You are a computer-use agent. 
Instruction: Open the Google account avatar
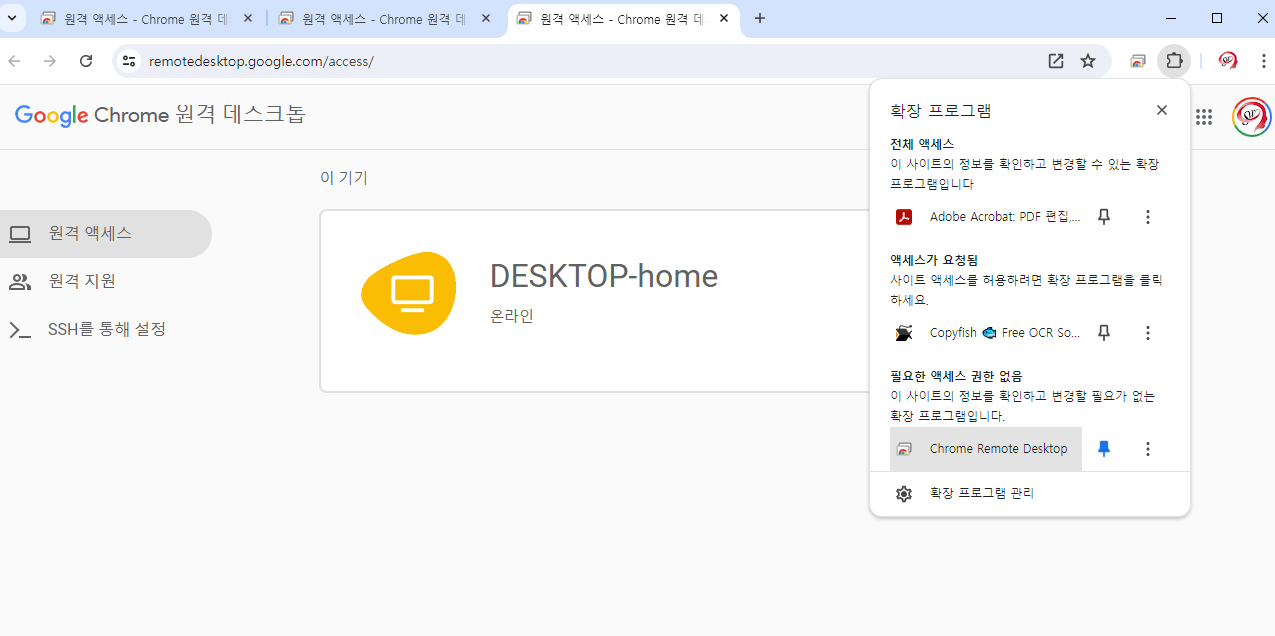[1252, 117]
